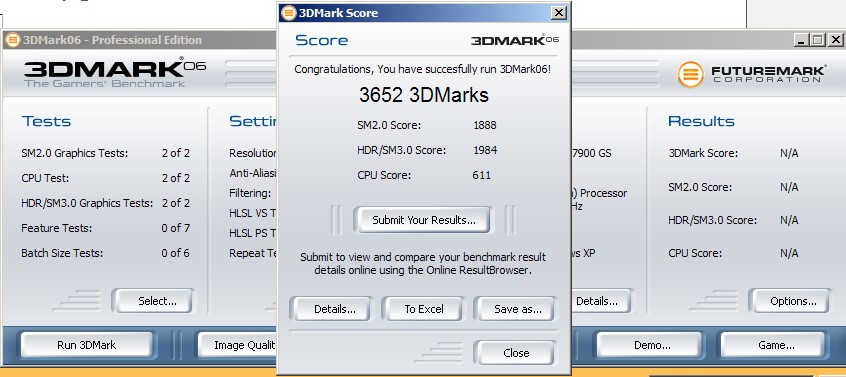
Task: Click the '3652 3DMarks' score text
Action: [x=424, y=95]
